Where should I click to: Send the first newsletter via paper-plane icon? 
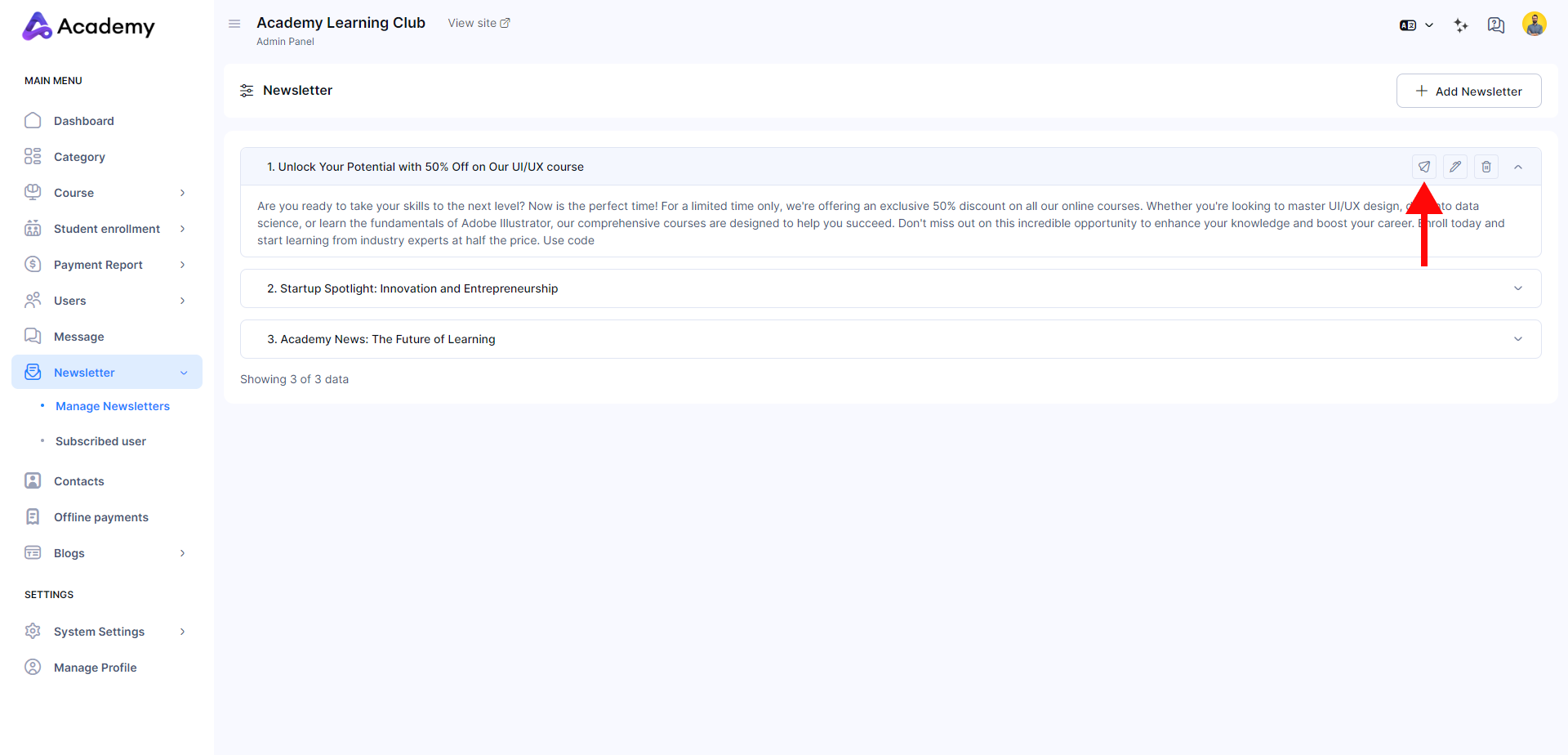coord(1423,167)
